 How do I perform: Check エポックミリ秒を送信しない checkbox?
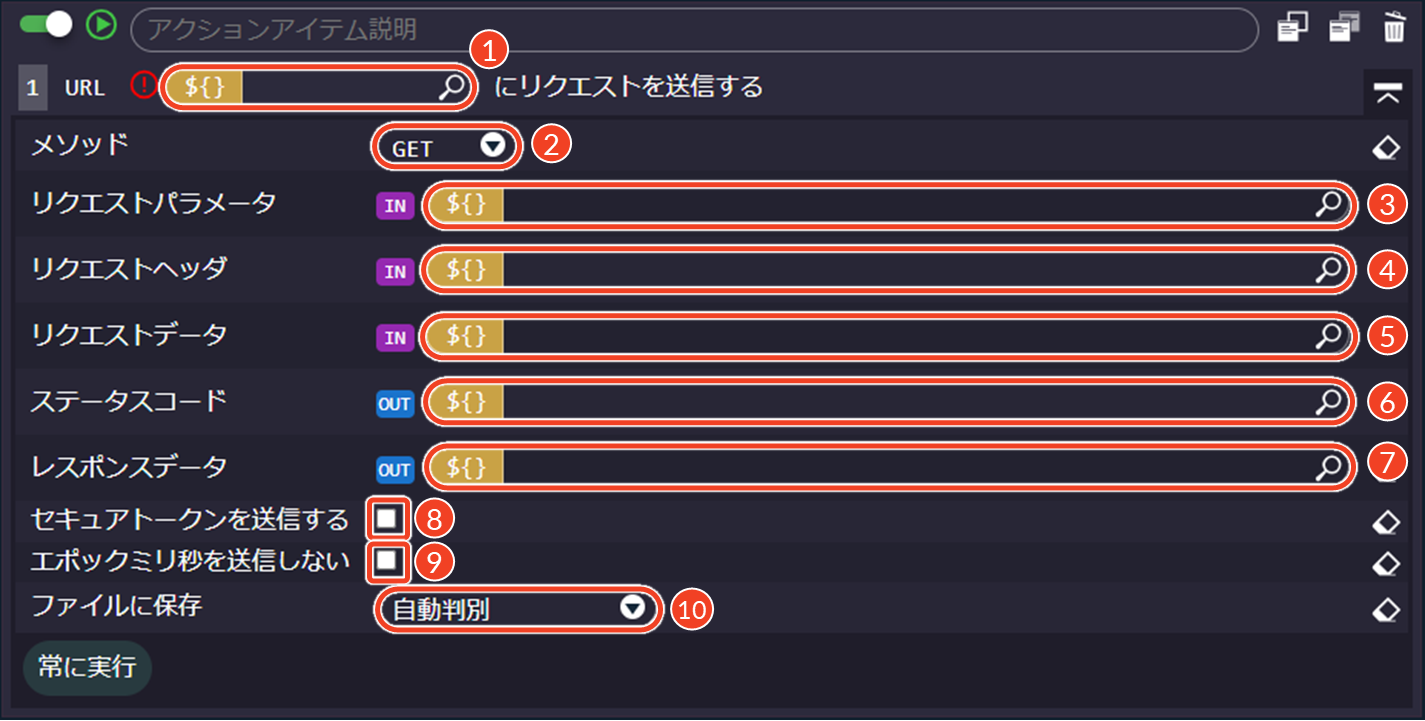pyautogui.click(x=387, y=561)
